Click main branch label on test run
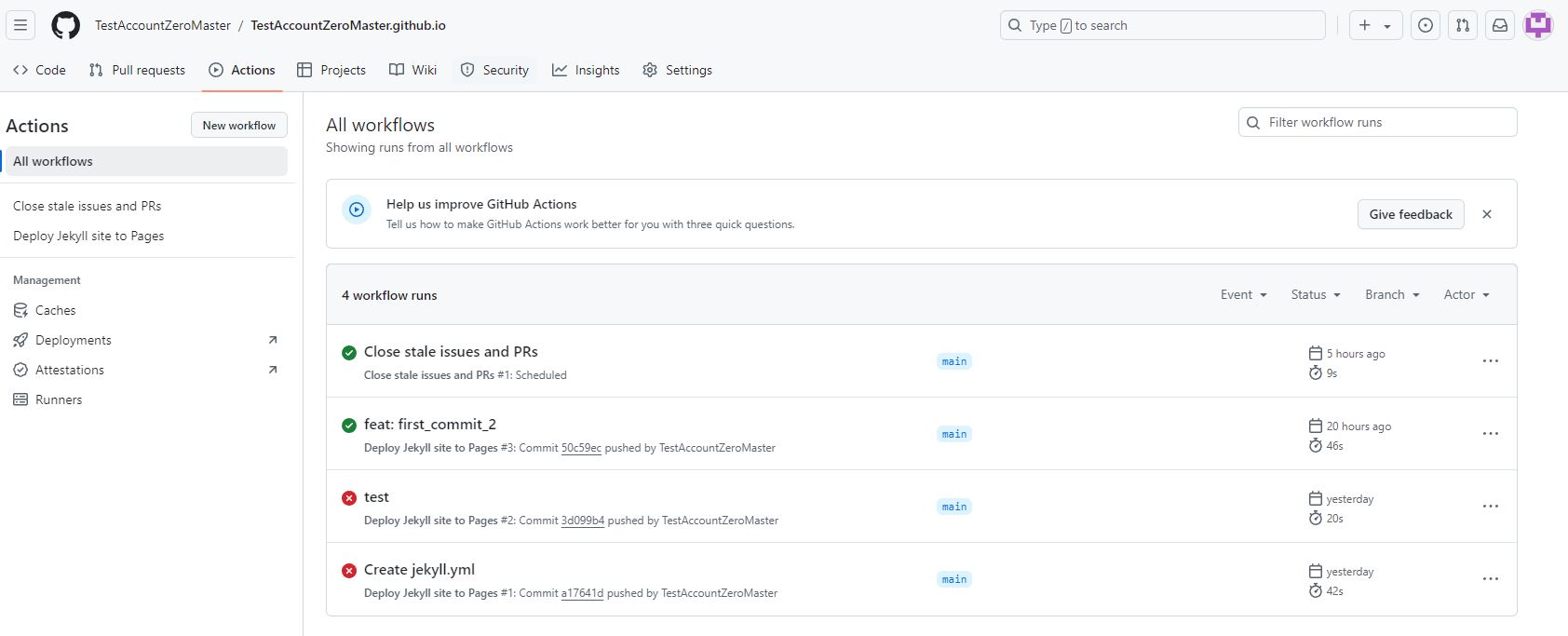This screenshot has height=636, width=1568. [x=954, y=507]
